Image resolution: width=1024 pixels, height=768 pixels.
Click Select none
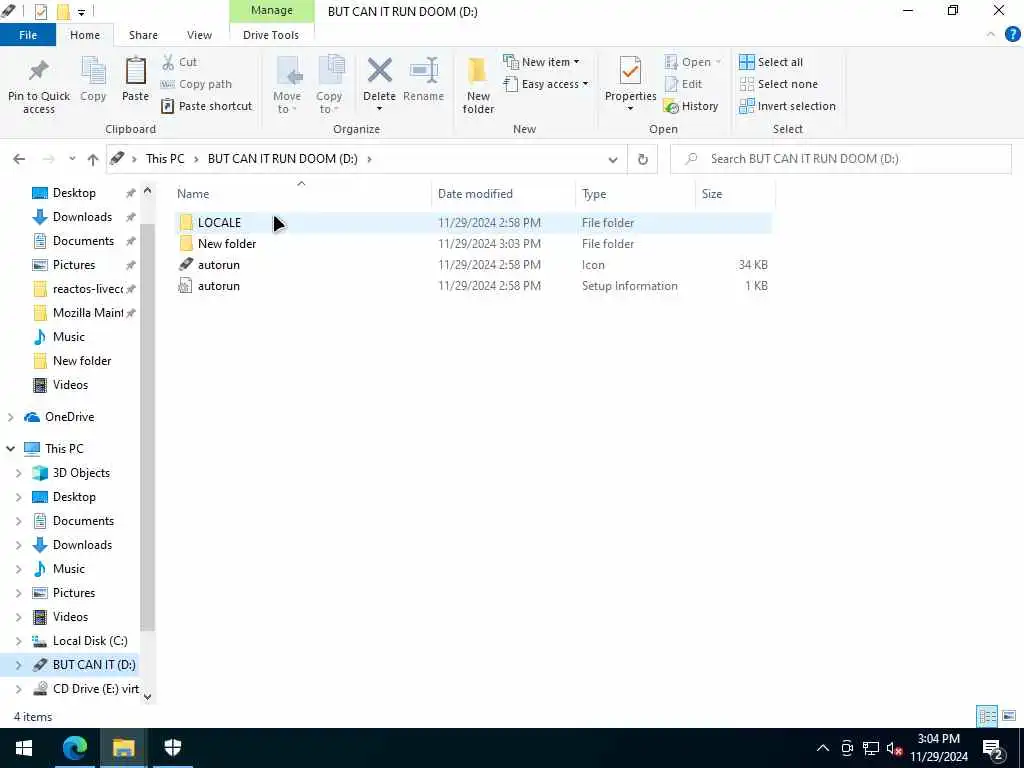(x=778, y=84)
